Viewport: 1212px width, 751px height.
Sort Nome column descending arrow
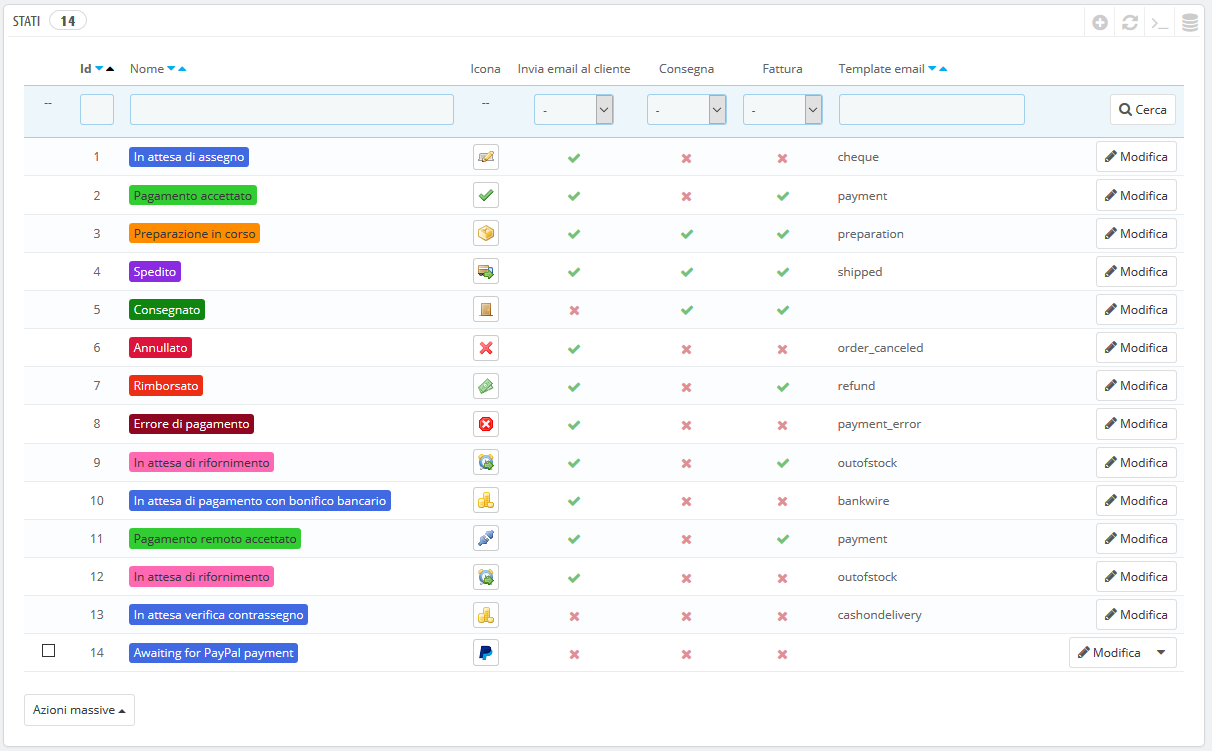(171, 69)
